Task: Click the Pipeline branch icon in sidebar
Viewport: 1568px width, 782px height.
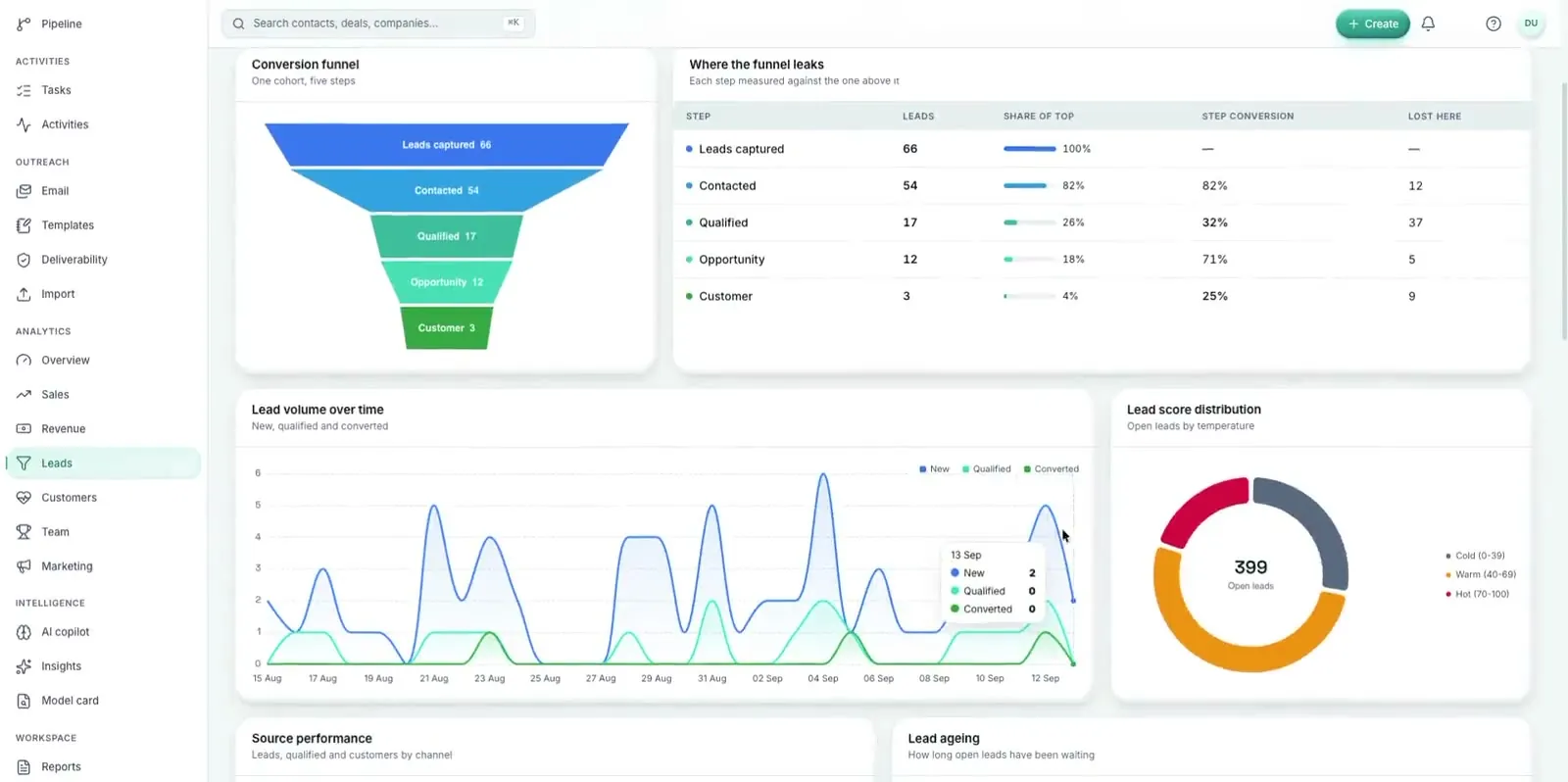Action: (24, 24)
